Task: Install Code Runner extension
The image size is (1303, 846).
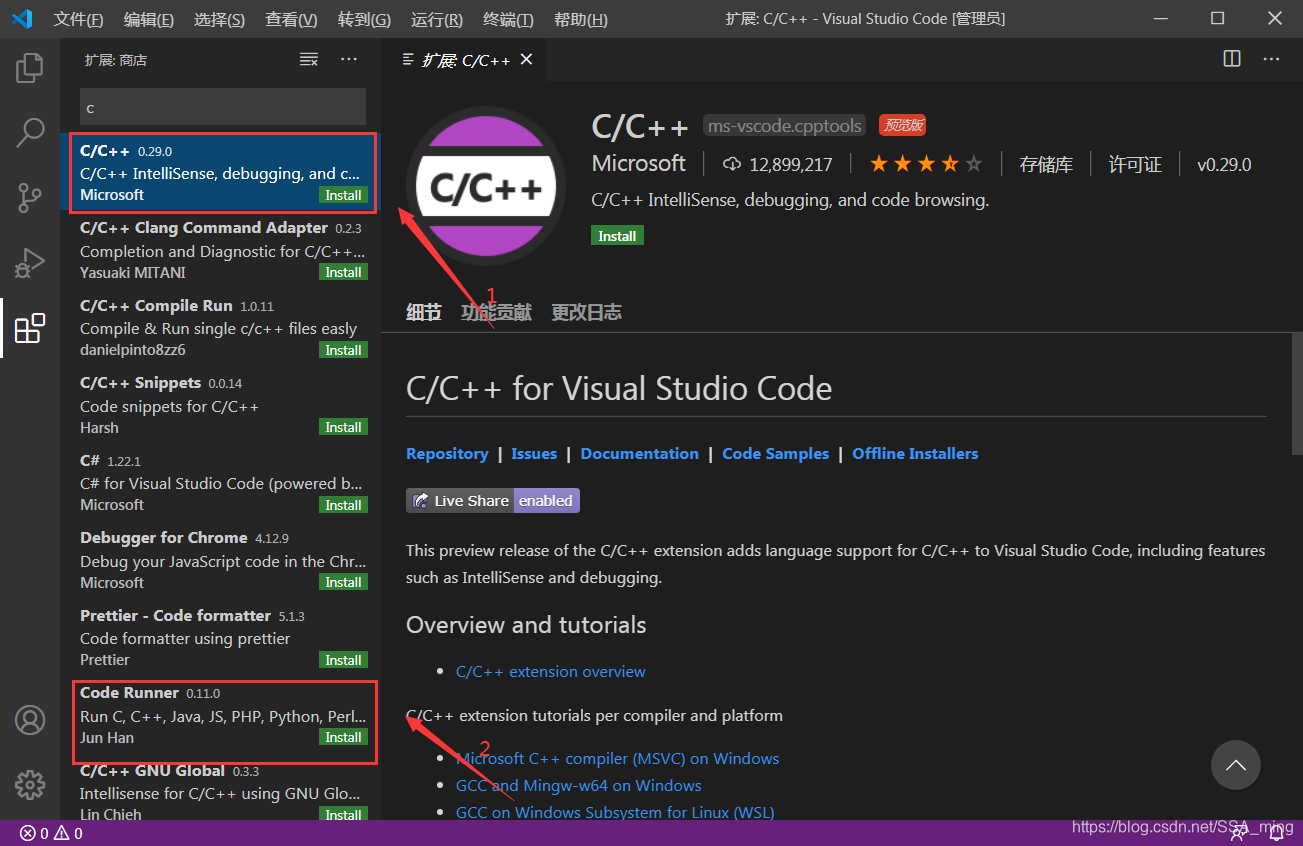Action: click(344, 737)
